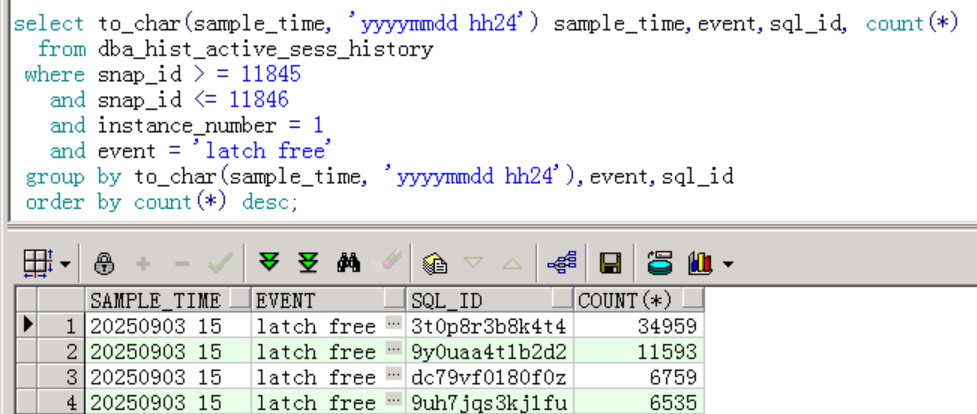The image size is (977, 414).
Task: Click instance_number in the where clause
Action: point(186,126)
